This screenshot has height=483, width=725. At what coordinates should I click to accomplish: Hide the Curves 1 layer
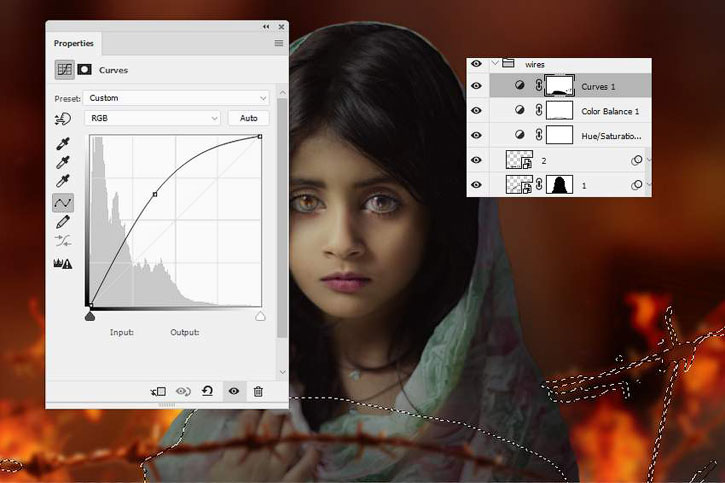(x=476, y=86)
